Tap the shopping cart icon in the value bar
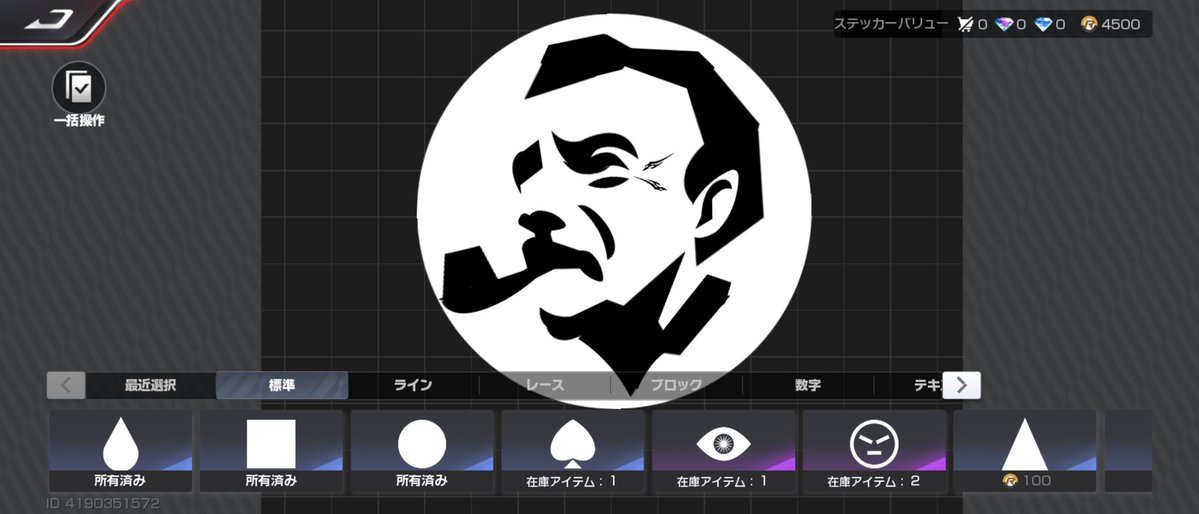Screen dimensions: 1199x514 coord(965,24)
